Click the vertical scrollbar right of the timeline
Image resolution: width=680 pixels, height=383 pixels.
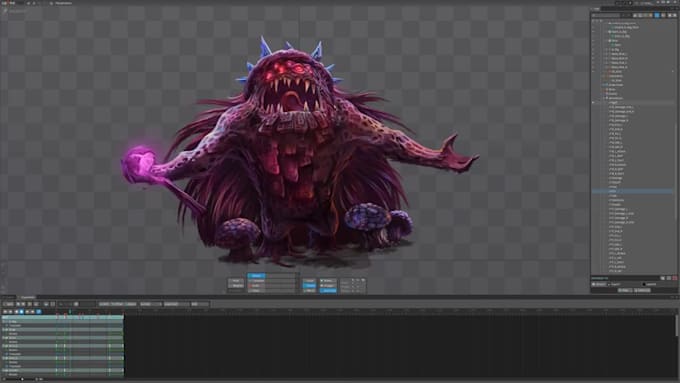click(x=677, y=325)
